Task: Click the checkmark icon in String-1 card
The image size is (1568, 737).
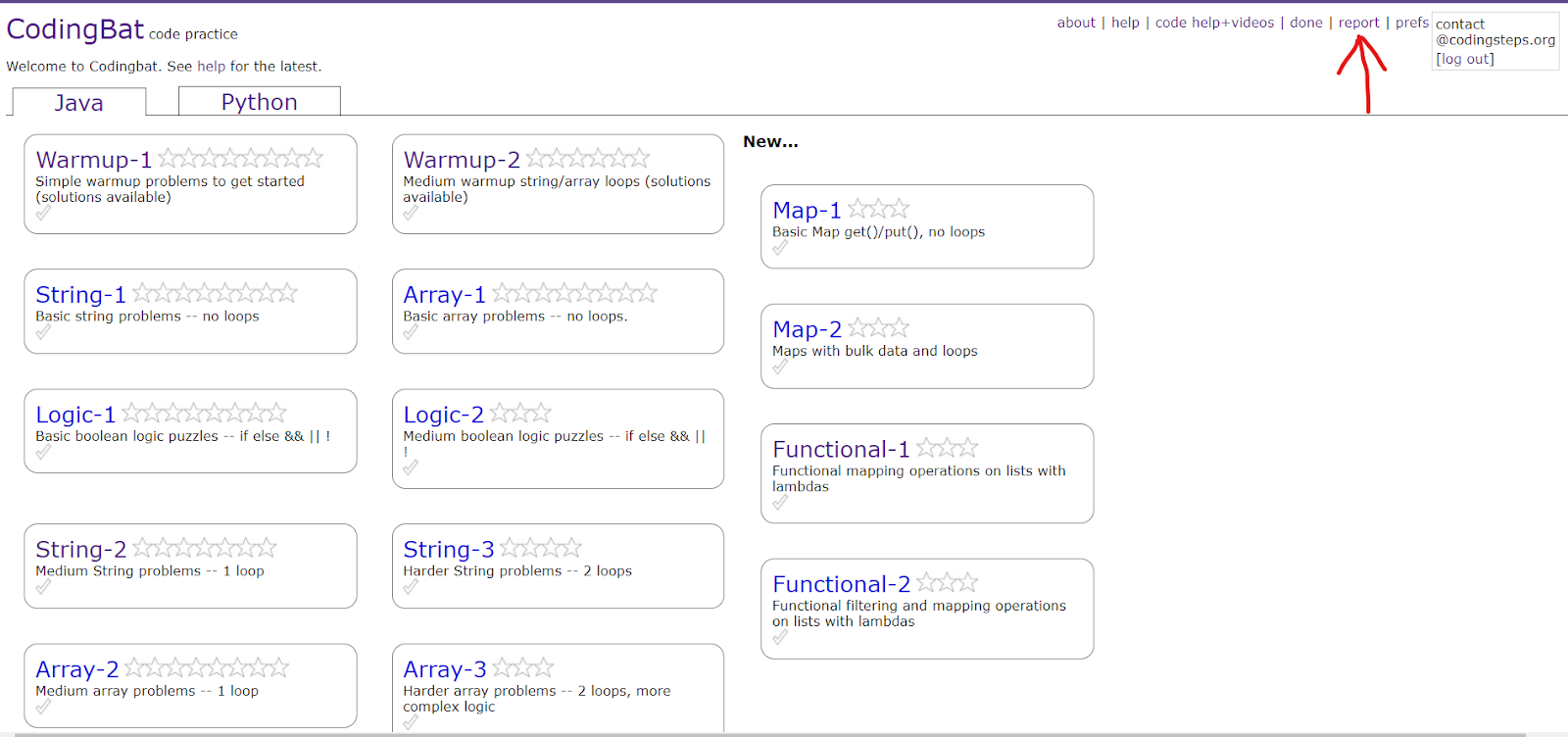Action: (x=43, y=332)
